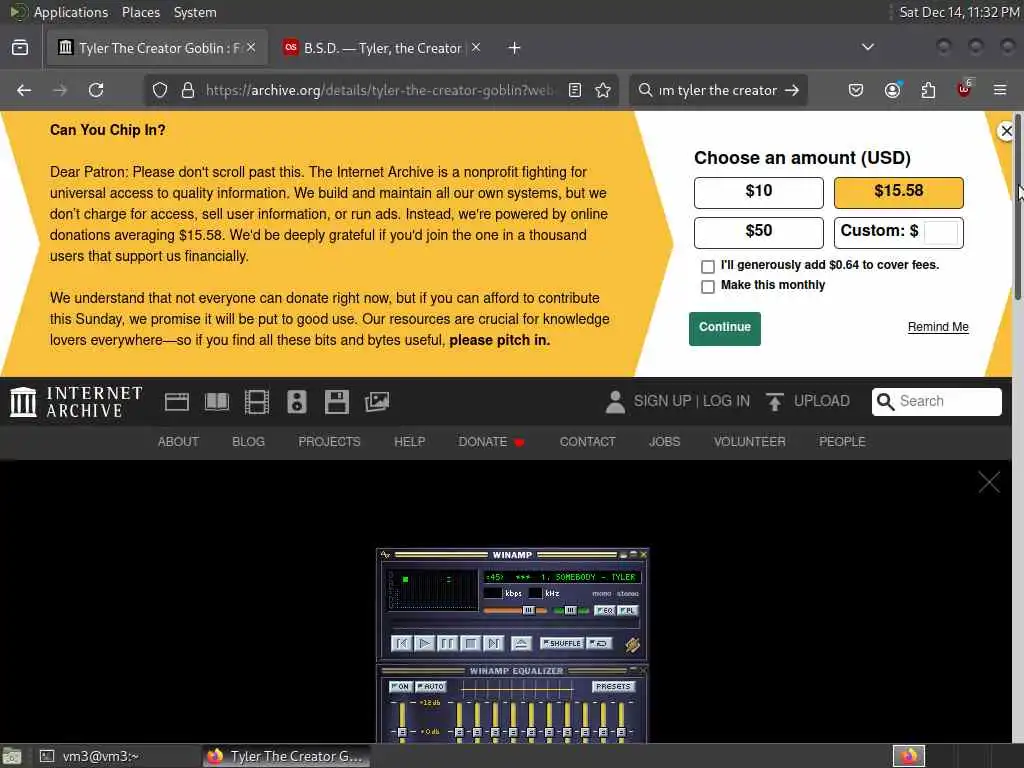Click the Remind Me link
The height and width of the screenshot is (768, 1024).
point(938,327)
